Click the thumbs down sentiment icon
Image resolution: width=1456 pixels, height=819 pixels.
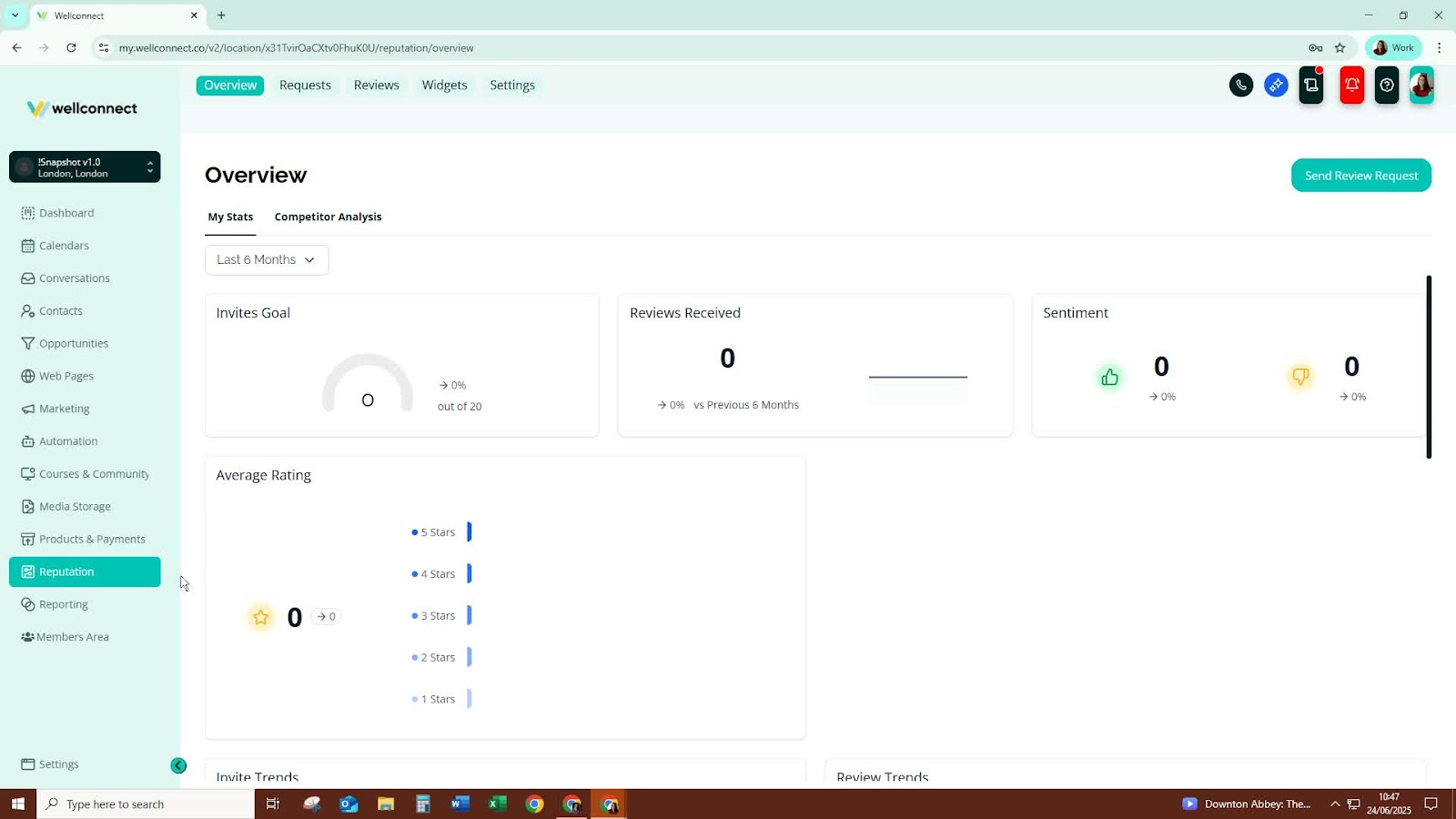pyautogui.click(x=1299, y=377)
